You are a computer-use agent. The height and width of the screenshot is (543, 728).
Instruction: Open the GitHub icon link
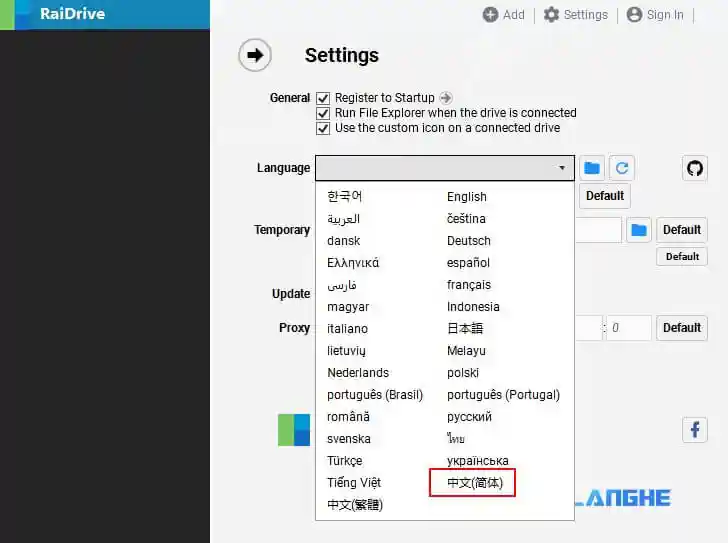[x=695, y=168]
